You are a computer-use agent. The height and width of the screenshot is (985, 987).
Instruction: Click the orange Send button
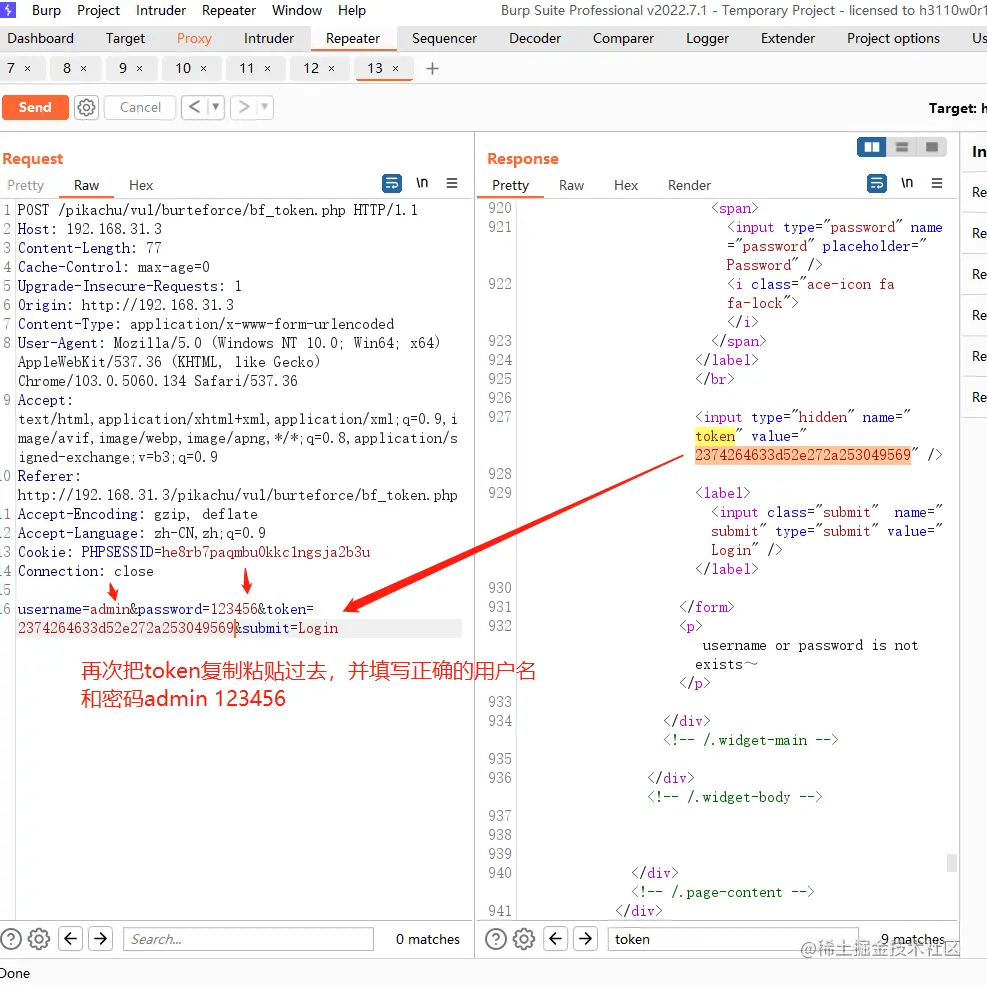click(x=35, y=108)
